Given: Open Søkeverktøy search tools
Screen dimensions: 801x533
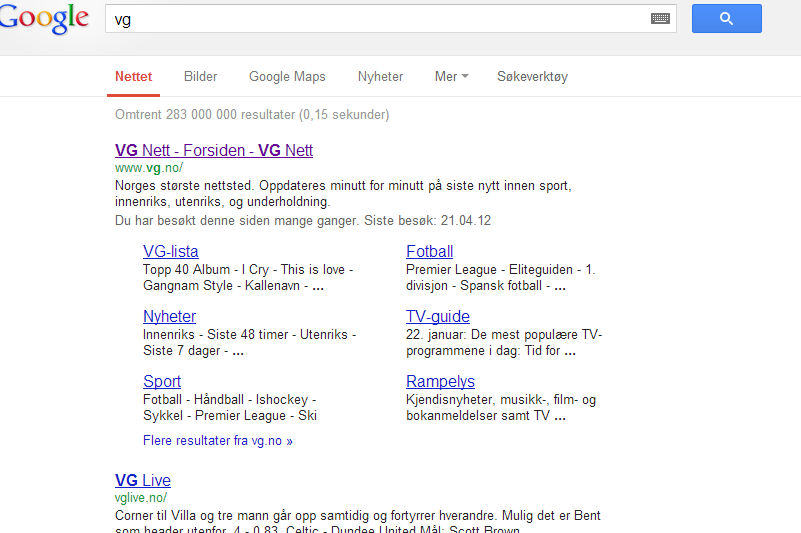Looking at the screenshot, I should [x=532, y=77].
